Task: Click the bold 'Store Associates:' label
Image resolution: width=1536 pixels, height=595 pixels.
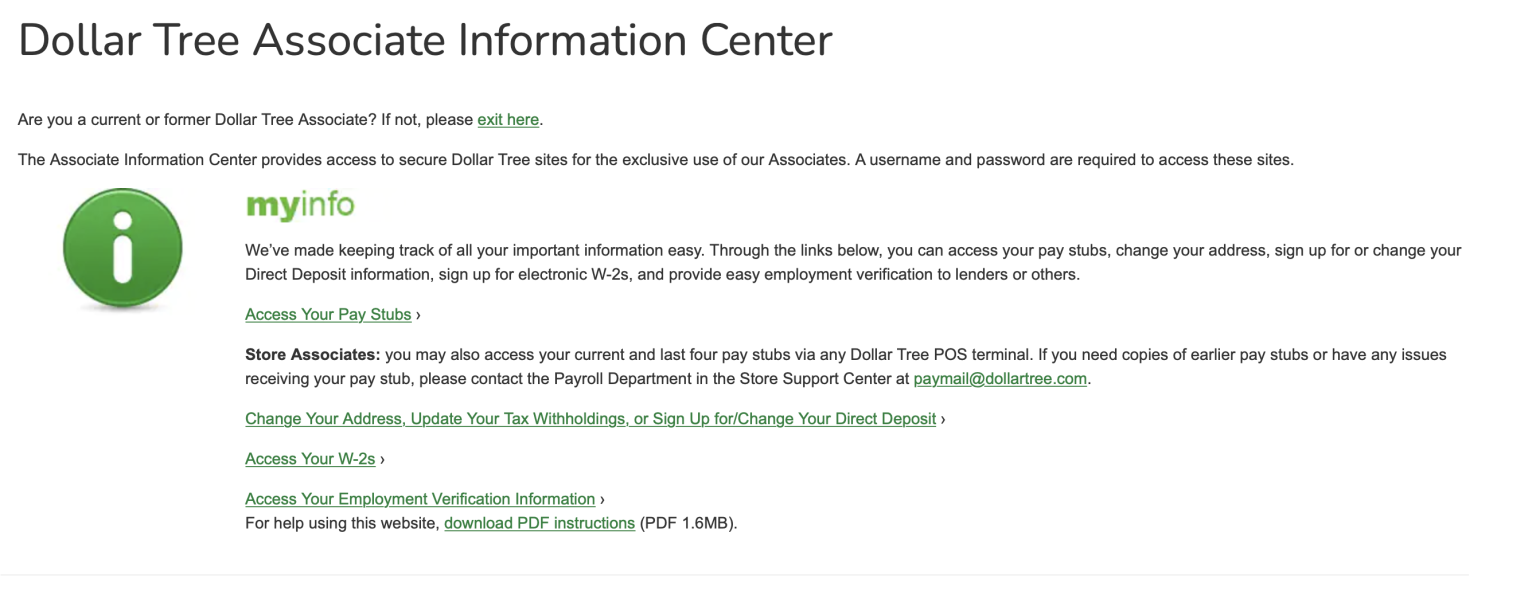Action: [312, 355]
